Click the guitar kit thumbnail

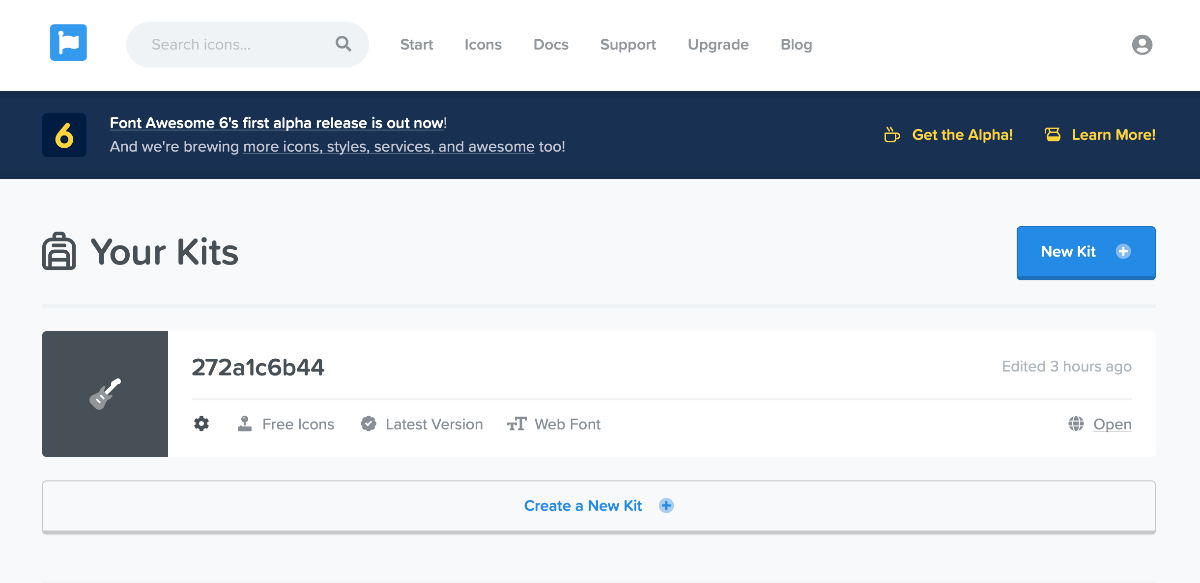click(105, 394)
